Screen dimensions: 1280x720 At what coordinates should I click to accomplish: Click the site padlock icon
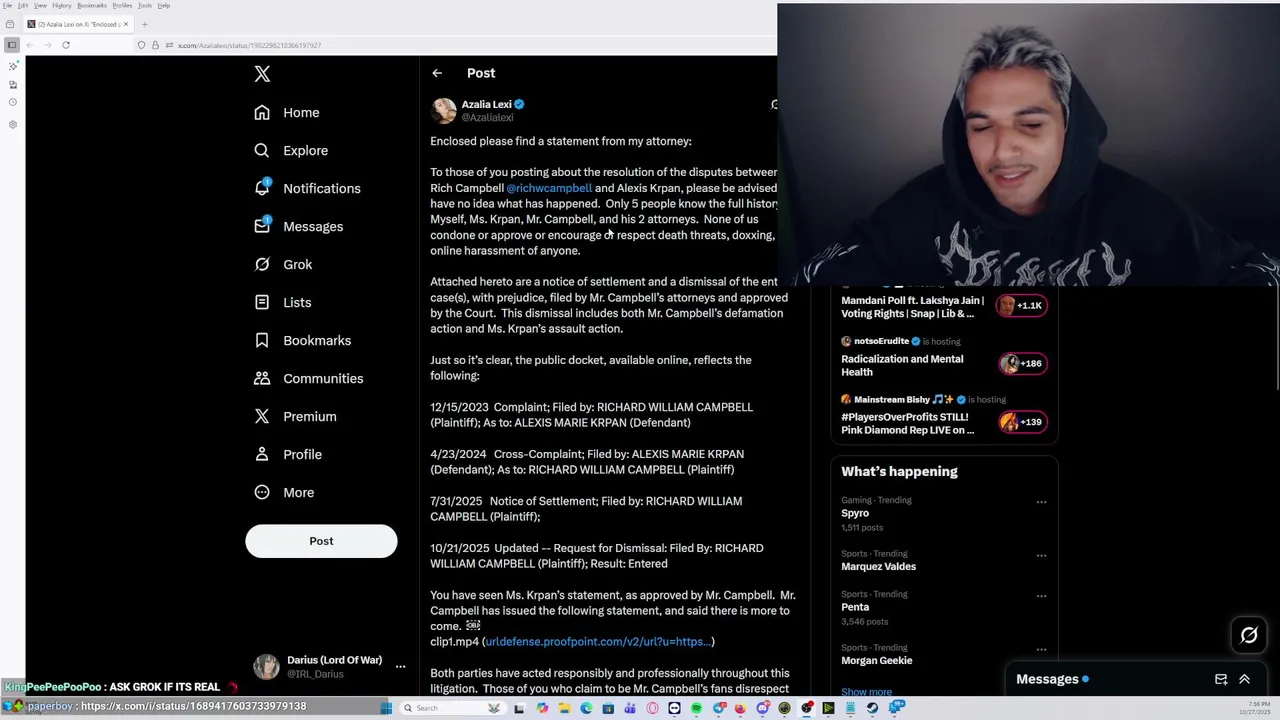pos(155,45)
